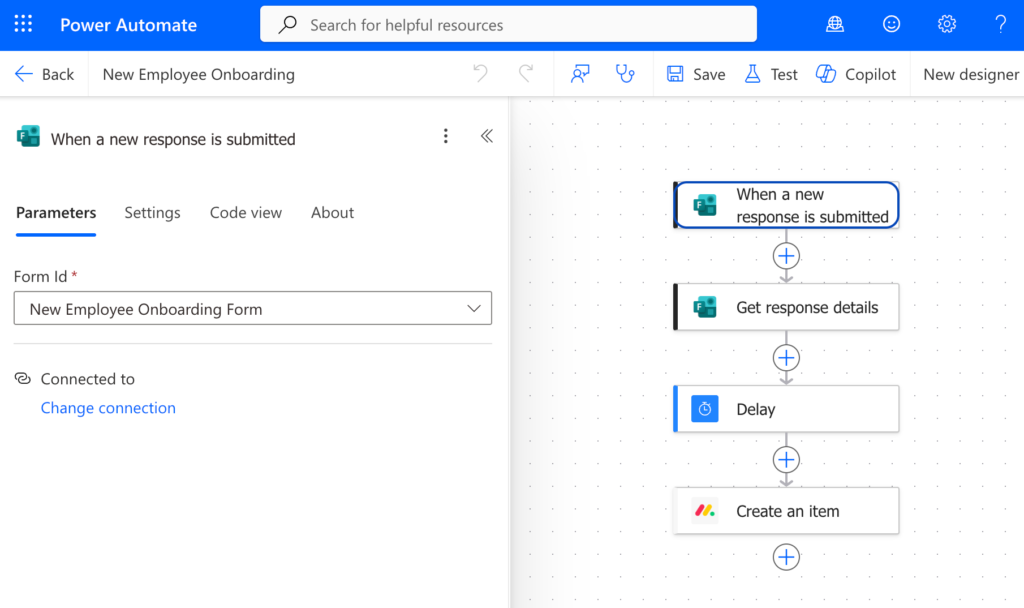Open the settings gear icon

point(947,24)
